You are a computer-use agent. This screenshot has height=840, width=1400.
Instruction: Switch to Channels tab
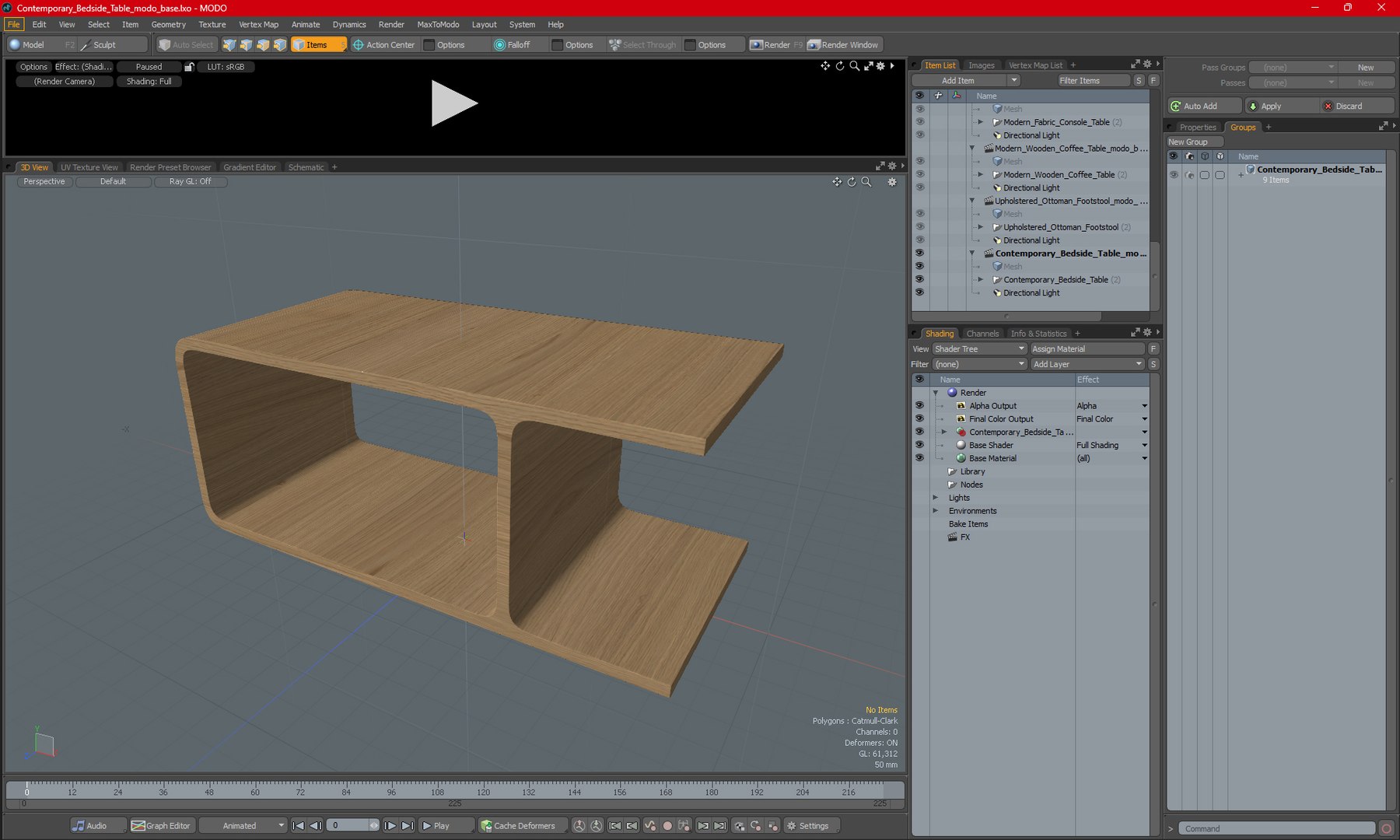pos(982,334)
